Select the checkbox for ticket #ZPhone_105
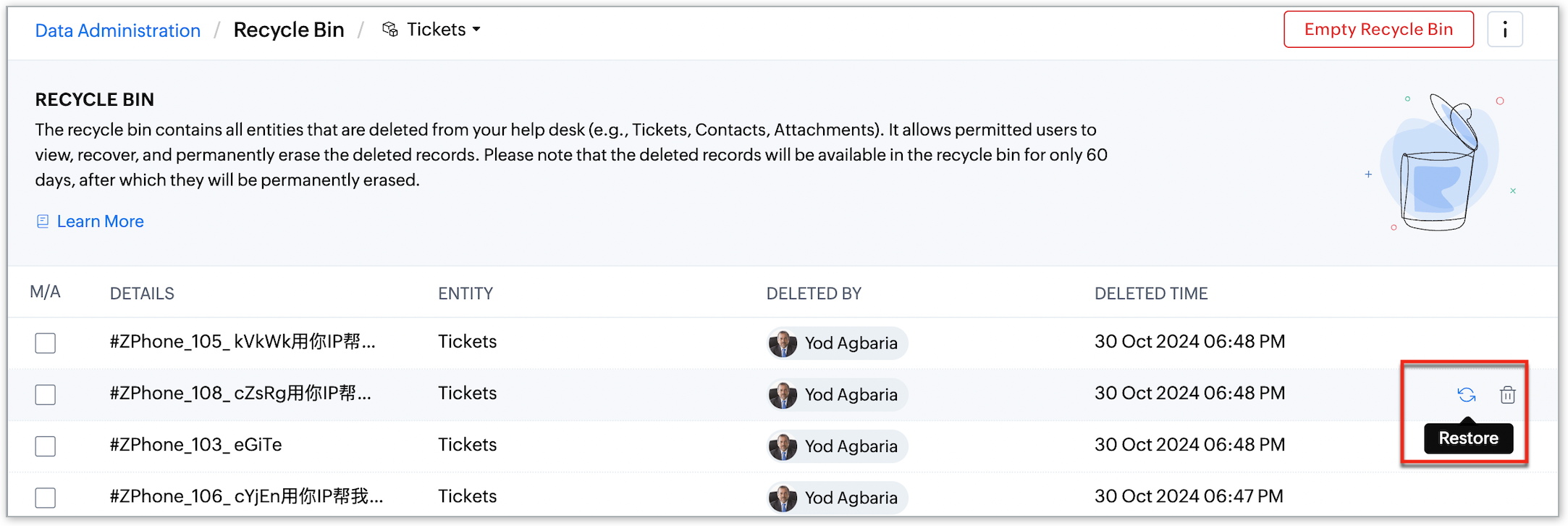This screenshot has height=526, width=1568. pos(46,343)
